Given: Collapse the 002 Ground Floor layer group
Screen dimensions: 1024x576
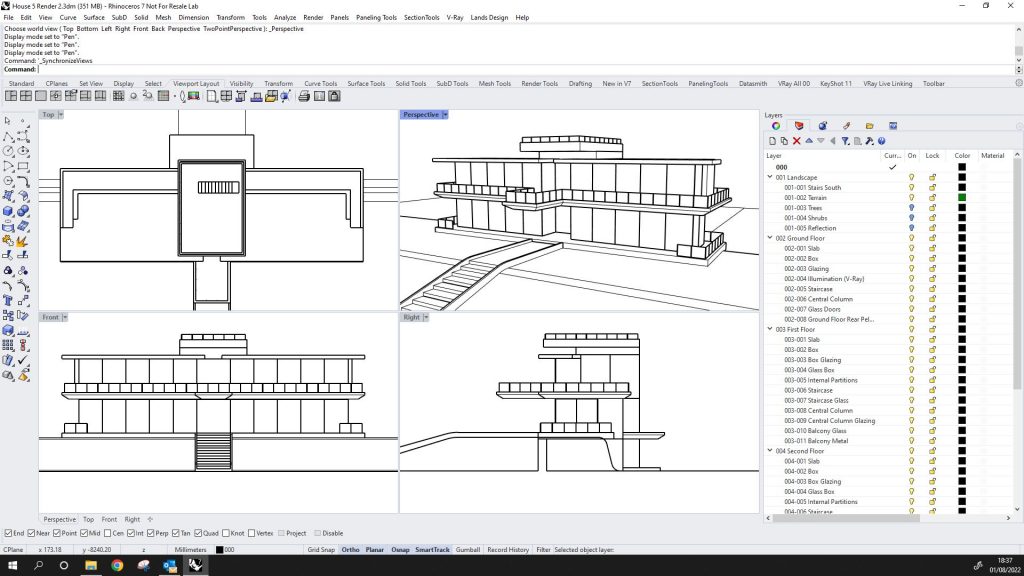Looking at the screenshot, I should click(x=770, y=238).
